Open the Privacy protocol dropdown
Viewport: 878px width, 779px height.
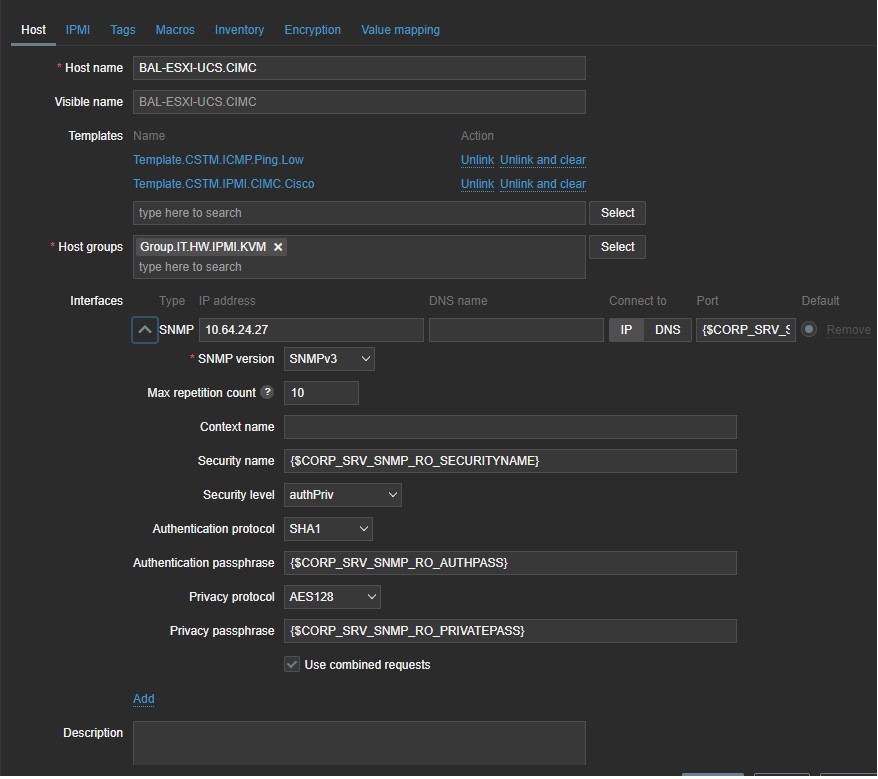coord(332,597)
